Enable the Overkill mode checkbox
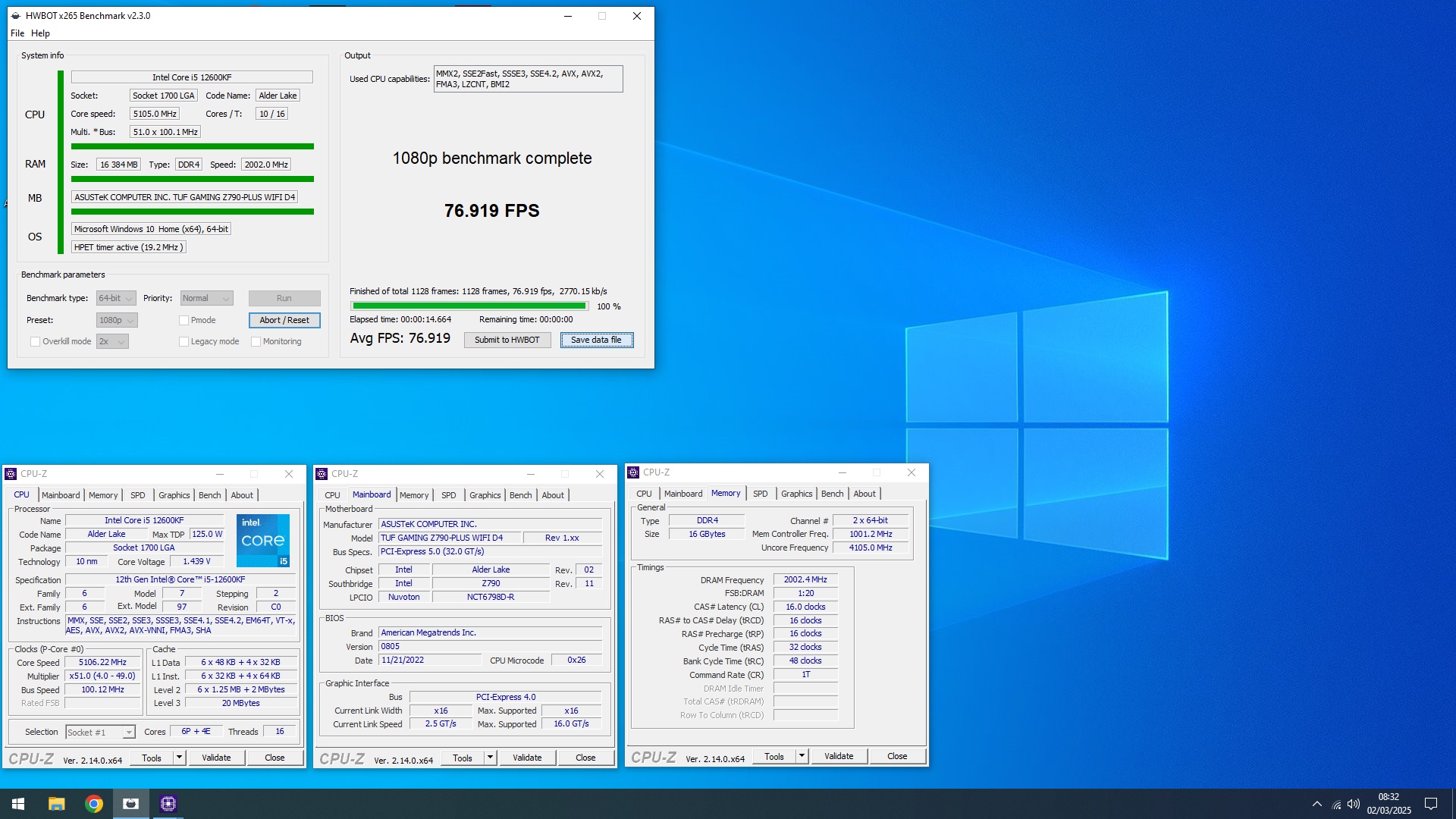The height and width of the screenshot is (819, 1456). tap(35, 342)
